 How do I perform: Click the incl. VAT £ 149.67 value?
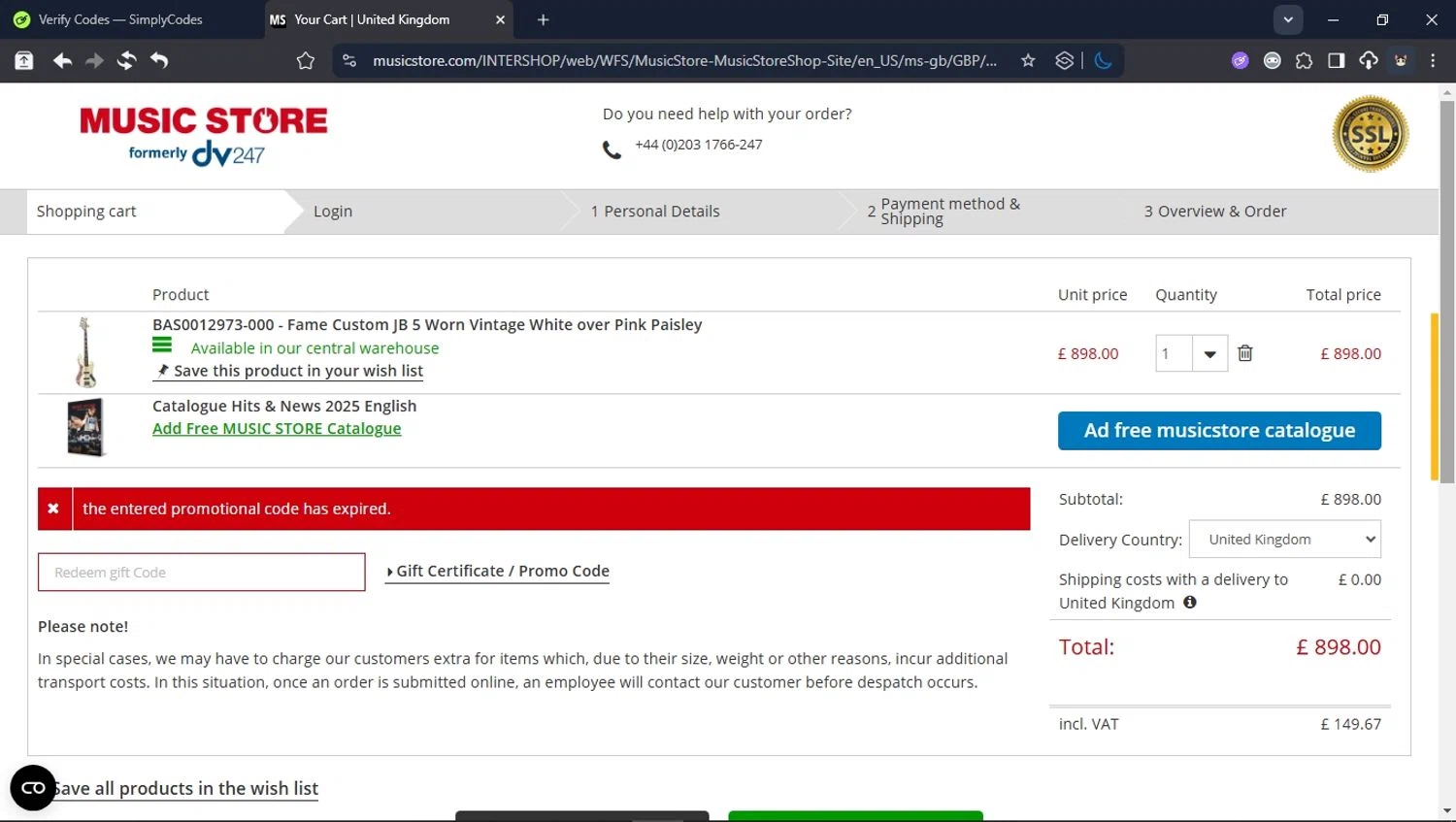(x=1350, y=724)
